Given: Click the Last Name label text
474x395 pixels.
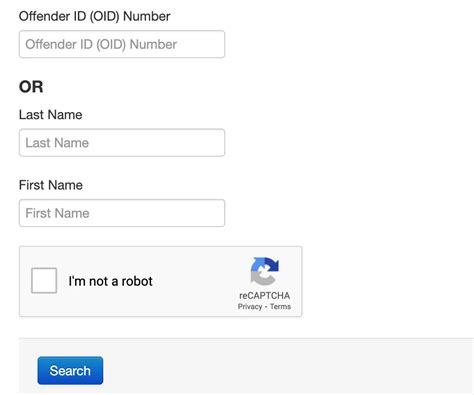Looking at the screenshot, I should click(50, 115).
